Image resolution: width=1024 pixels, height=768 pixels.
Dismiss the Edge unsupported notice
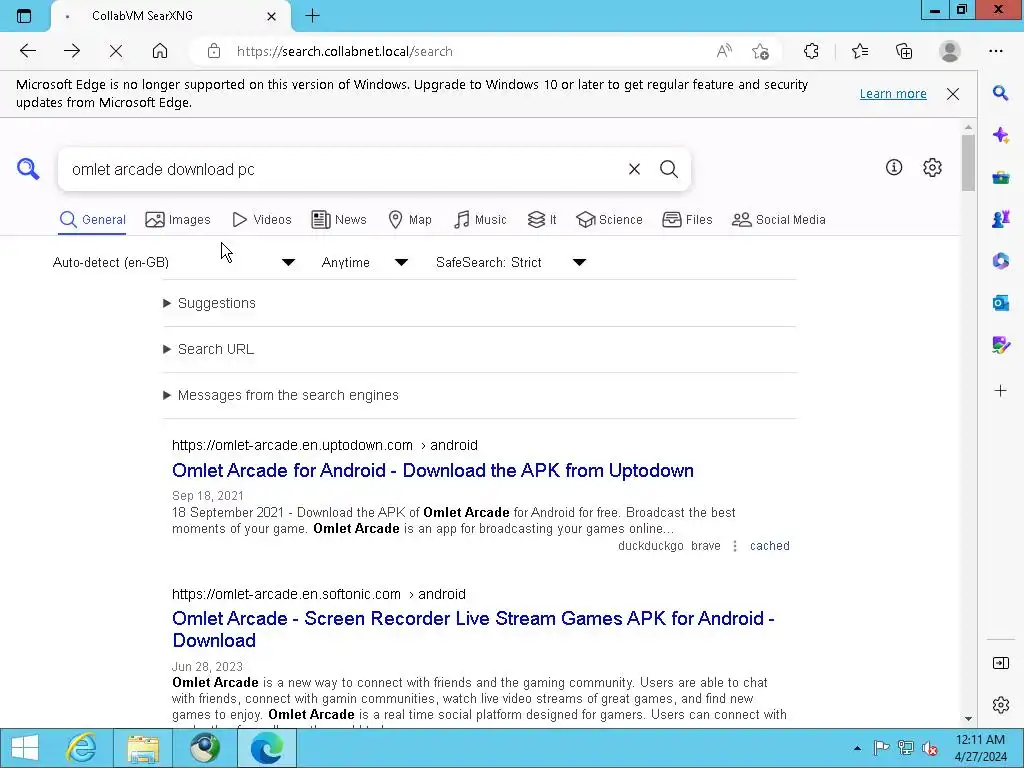(953, 93)
